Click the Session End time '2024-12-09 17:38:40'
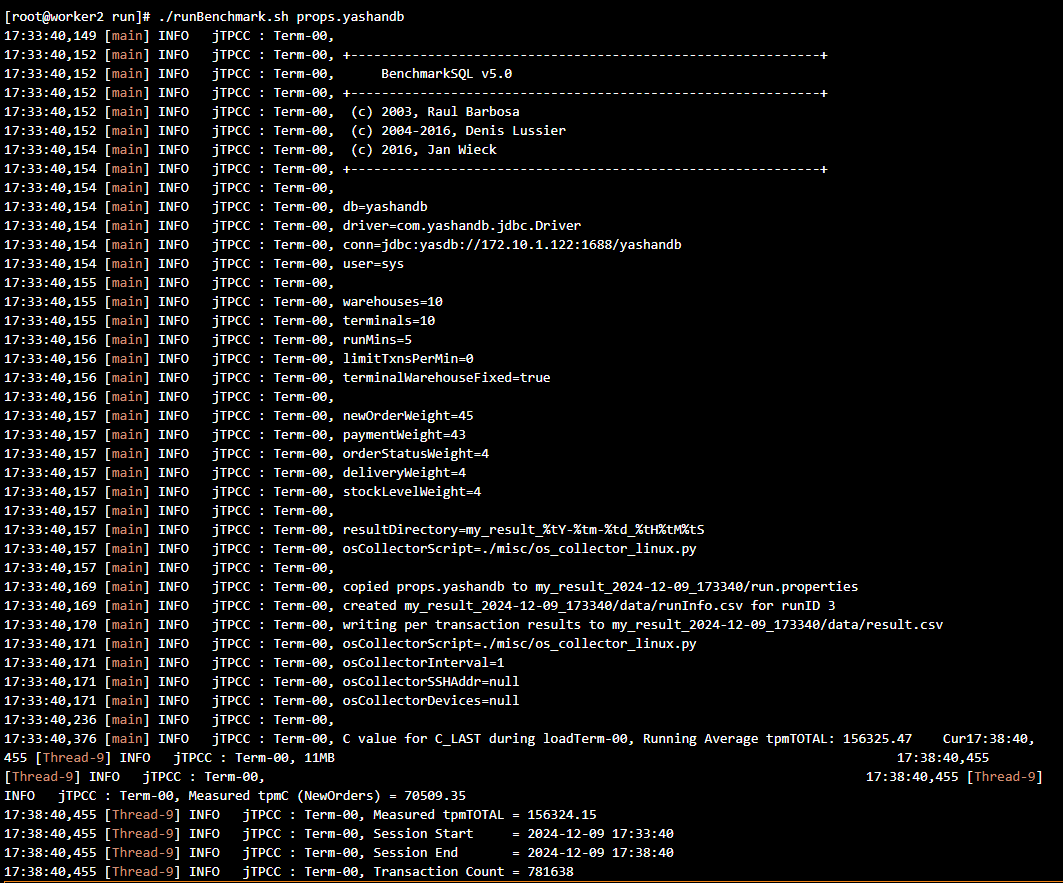 tap(601, 852)
